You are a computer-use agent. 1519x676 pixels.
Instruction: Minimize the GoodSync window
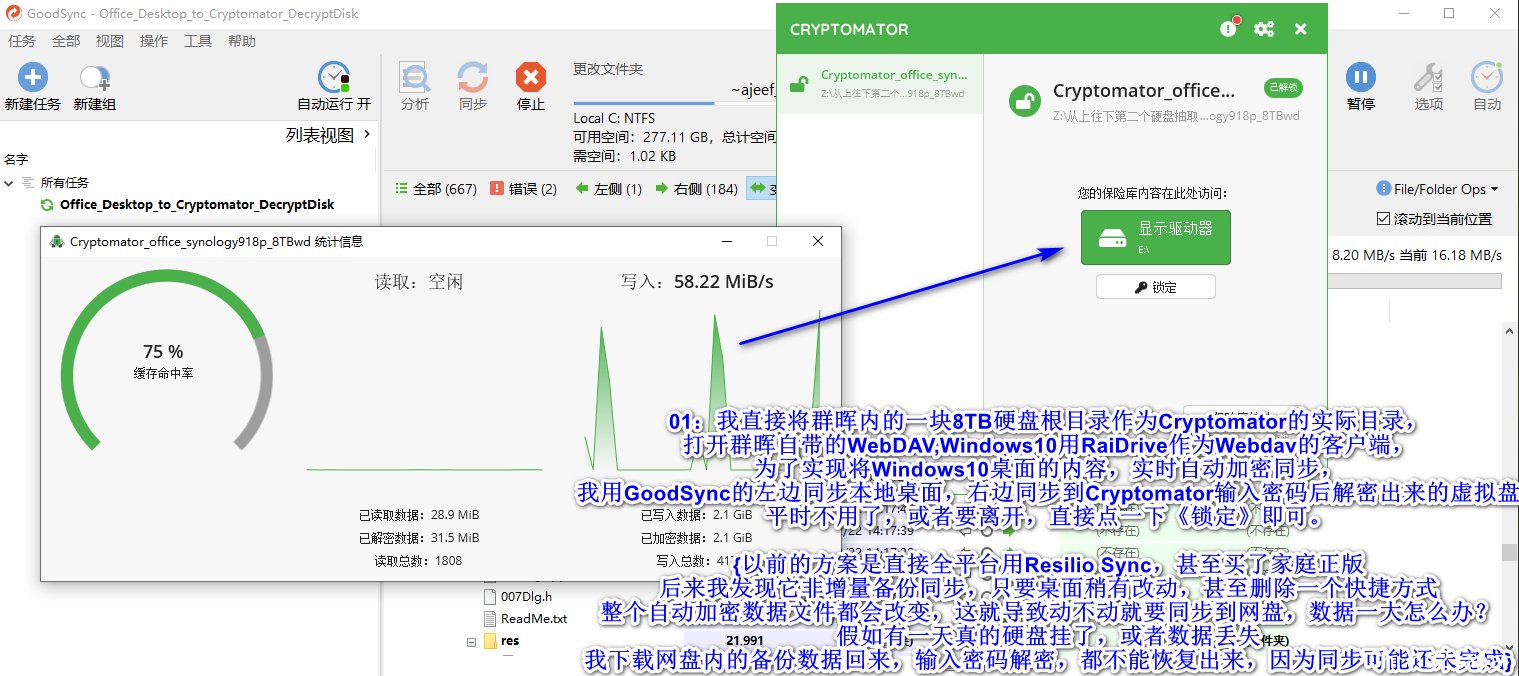pyautogui.click(x=1404, y=13)
